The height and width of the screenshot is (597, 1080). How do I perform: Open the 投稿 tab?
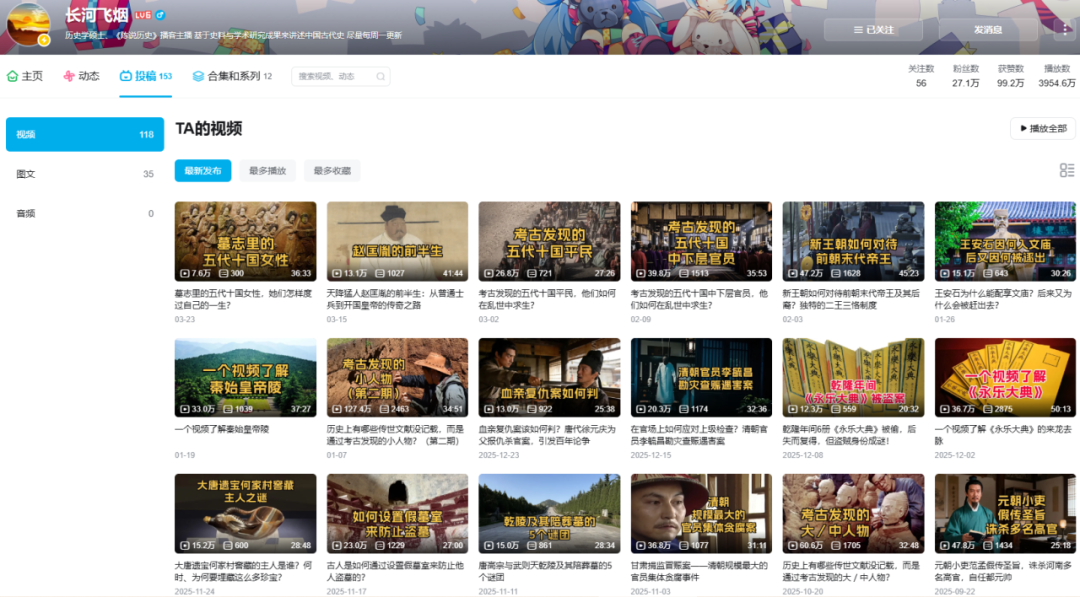145,76
